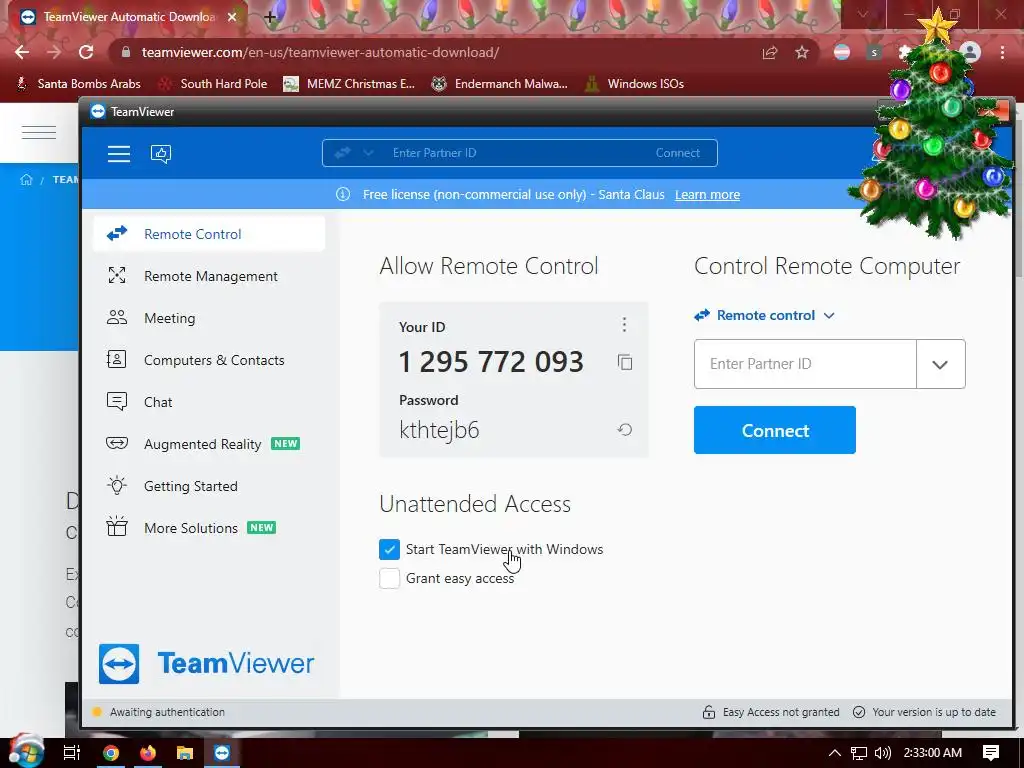Enable Grant easy access checkbox
Screen dimensions: 1024x768
pyautogui.click(x=389, y=578)
